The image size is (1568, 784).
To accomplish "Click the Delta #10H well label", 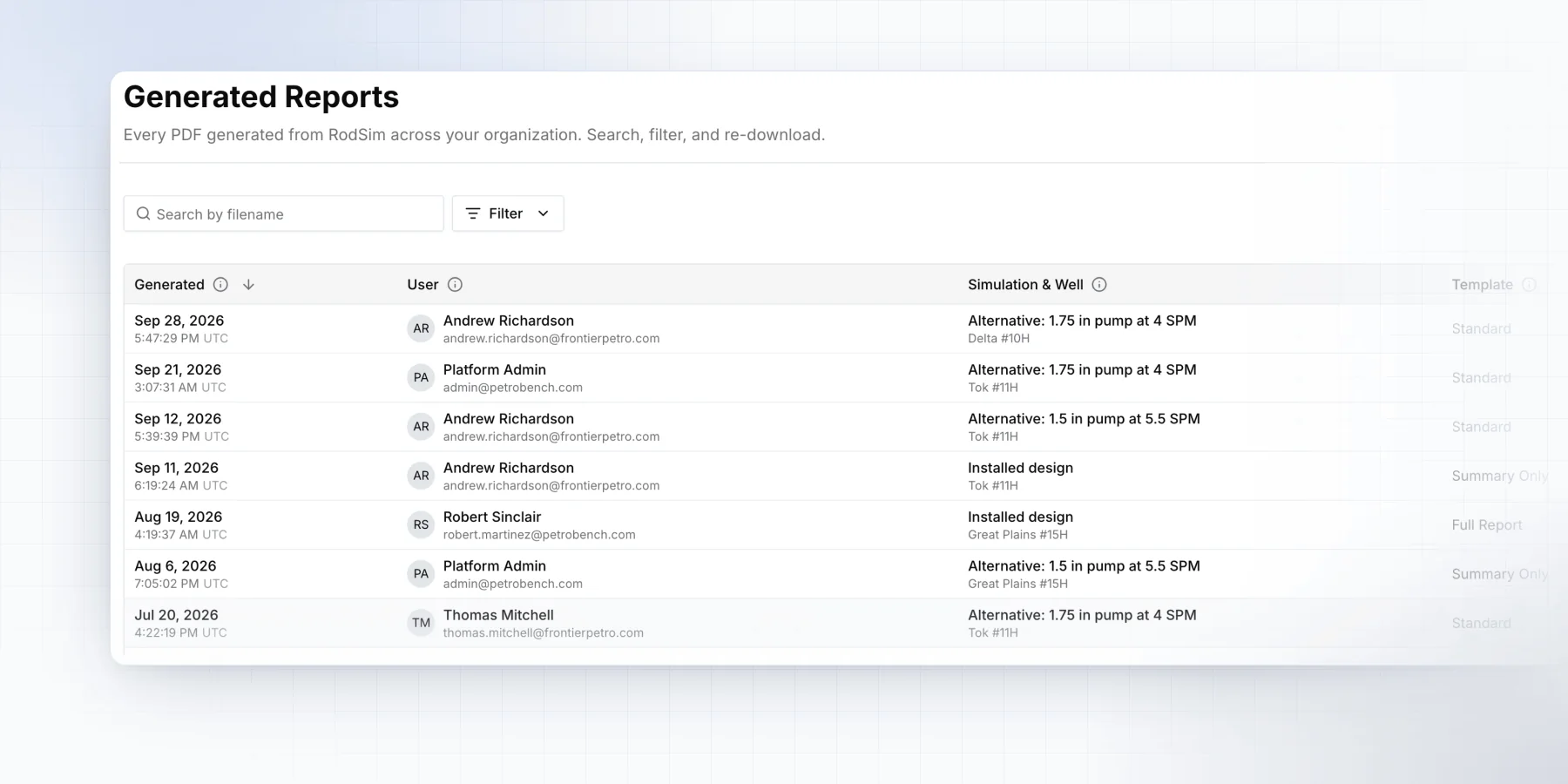I will (x=998, y=339).
